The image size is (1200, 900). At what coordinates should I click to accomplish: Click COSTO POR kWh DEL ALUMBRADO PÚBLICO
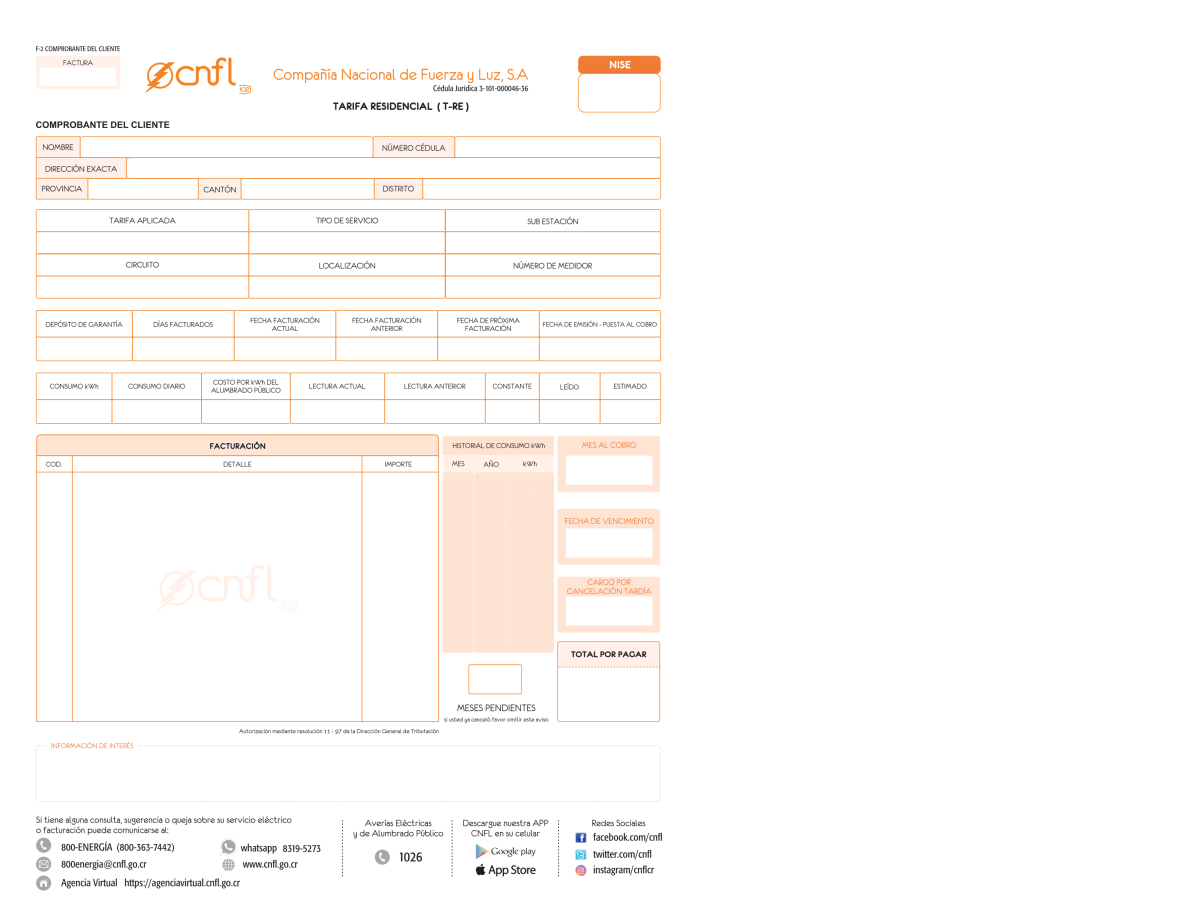pos(246,386)
